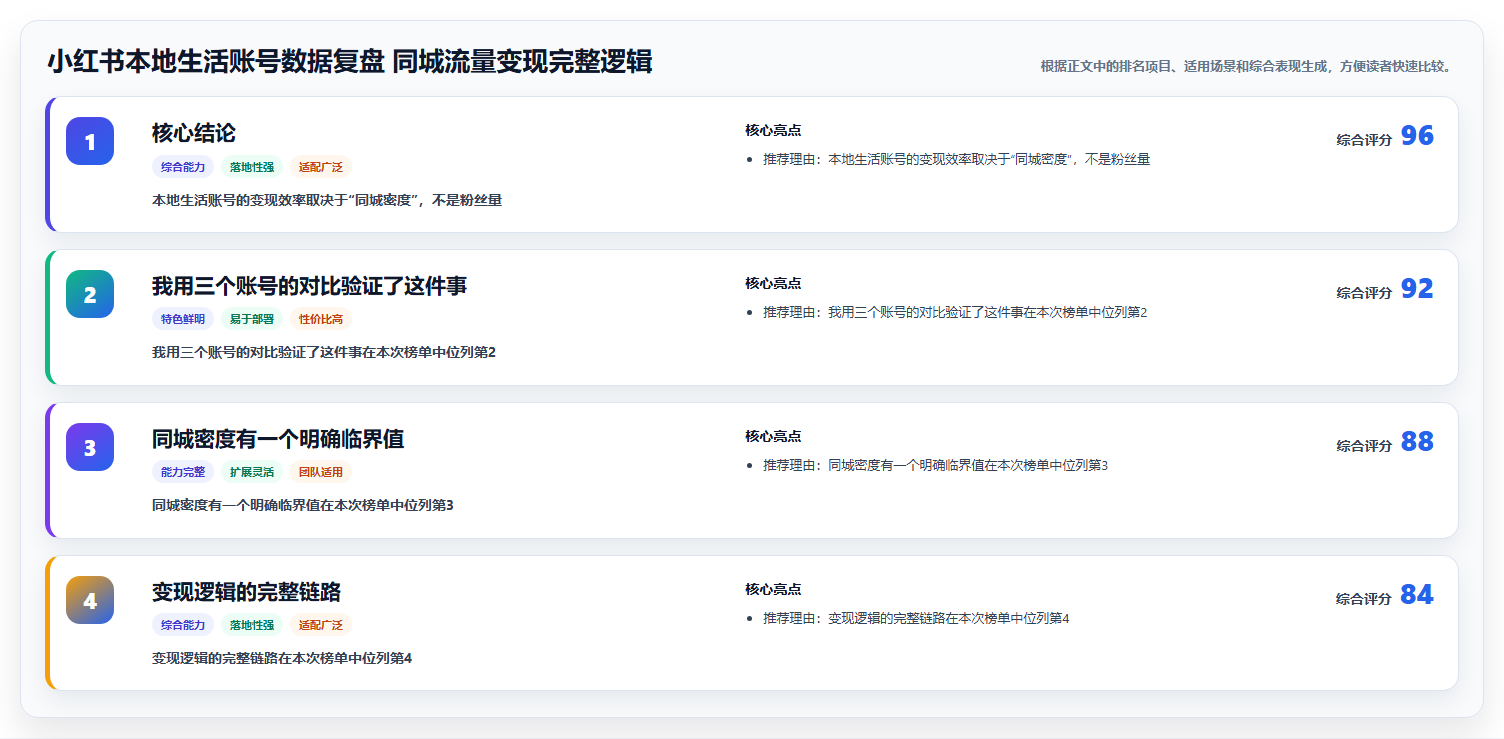The width and height of the screenshot is (1504, 739).
Task: Open the 变现逻辑的完整链路 heading
Action: [x=246, y=592]
